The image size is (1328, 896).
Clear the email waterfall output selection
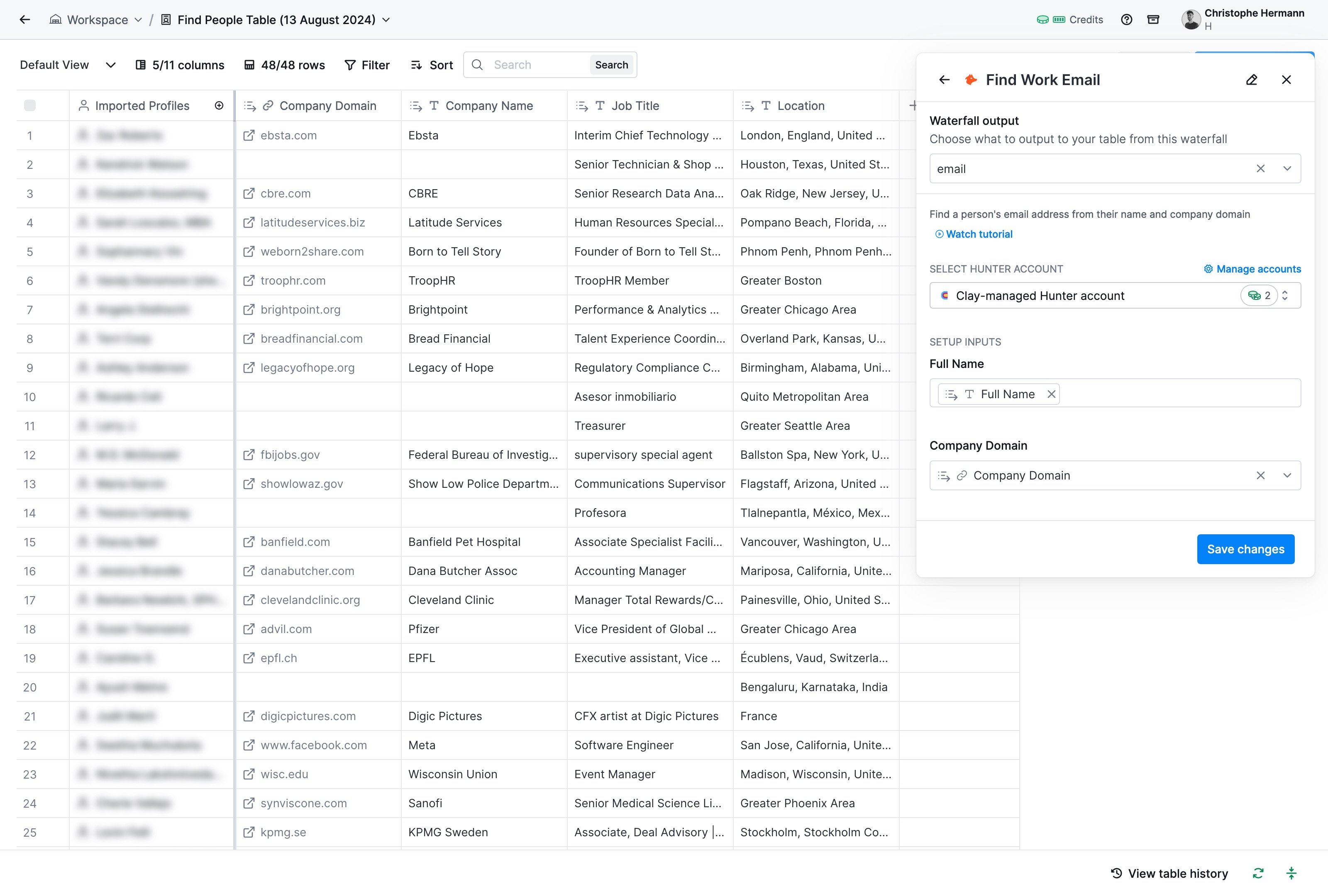[1260, 168]
